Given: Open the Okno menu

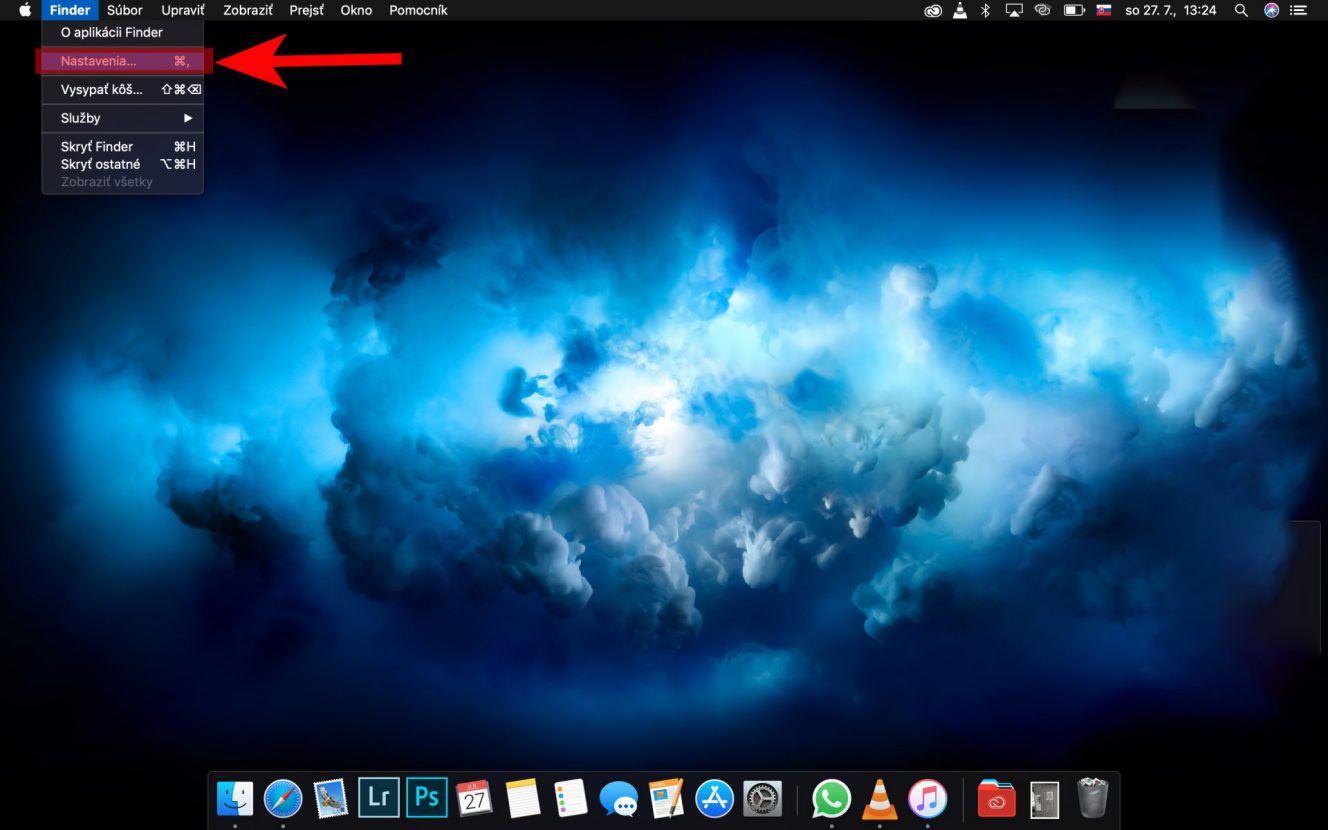Looking at the screenshot, I should (356, 10).
